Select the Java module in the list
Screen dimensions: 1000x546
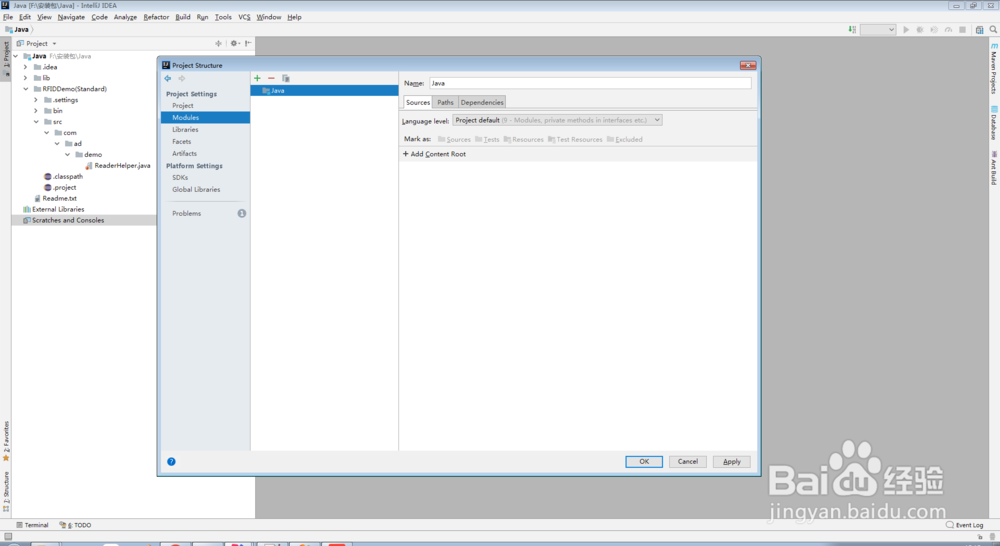325,91
